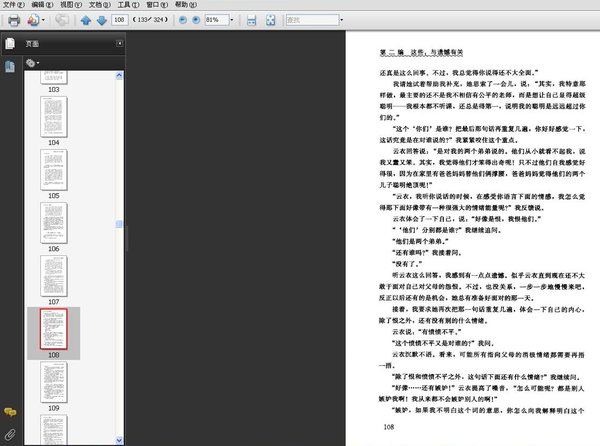Open the dropdown arrow next to Create PDF
Image resolution: width=600 pixels, height=446 pixels.
(43, 20)
